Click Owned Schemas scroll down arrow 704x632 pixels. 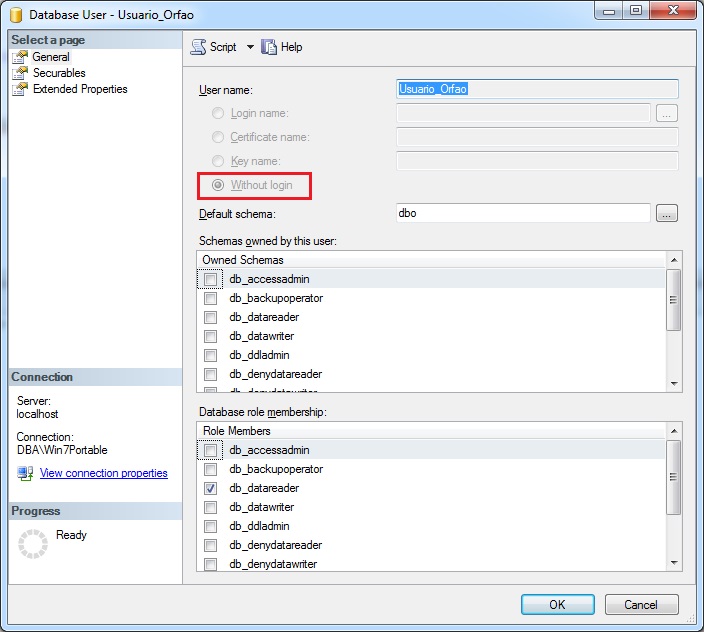(x=673, y=384)
